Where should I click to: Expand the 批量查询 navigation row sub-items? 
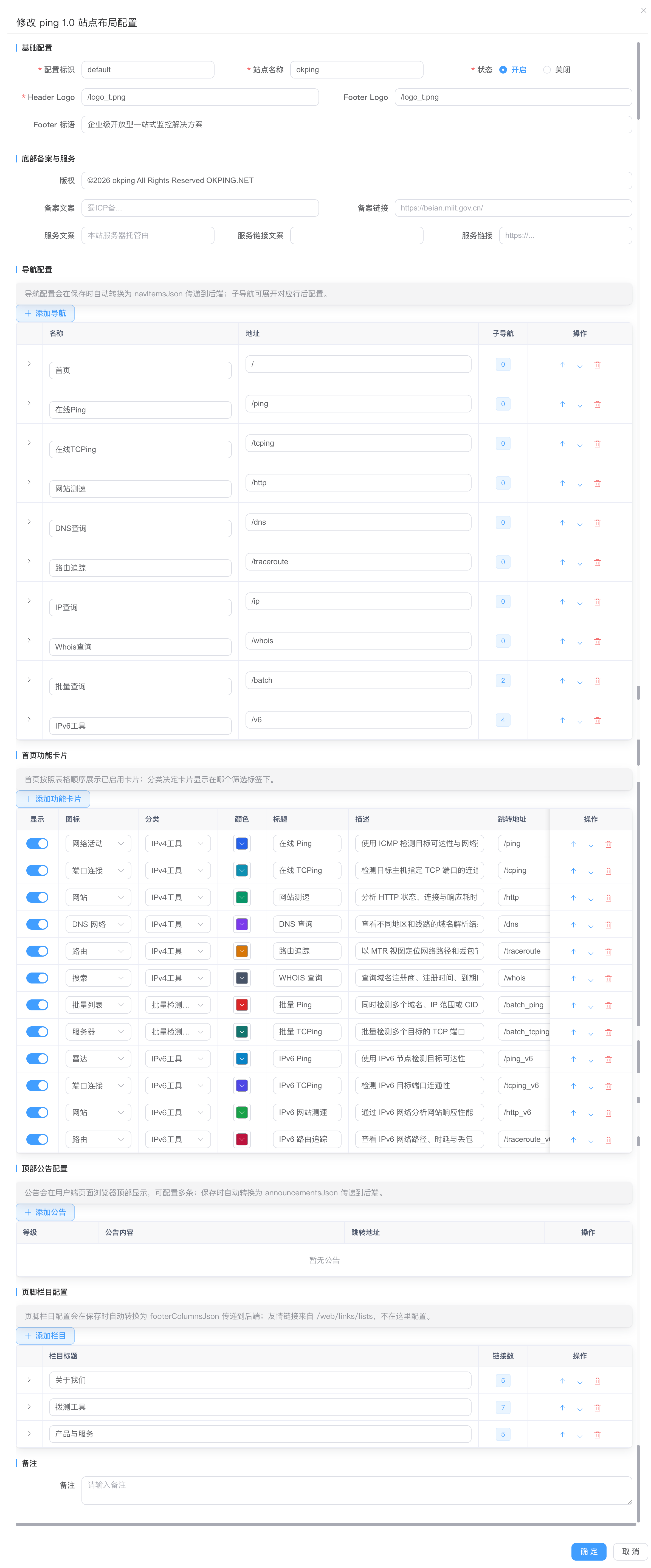coord(29,680)
